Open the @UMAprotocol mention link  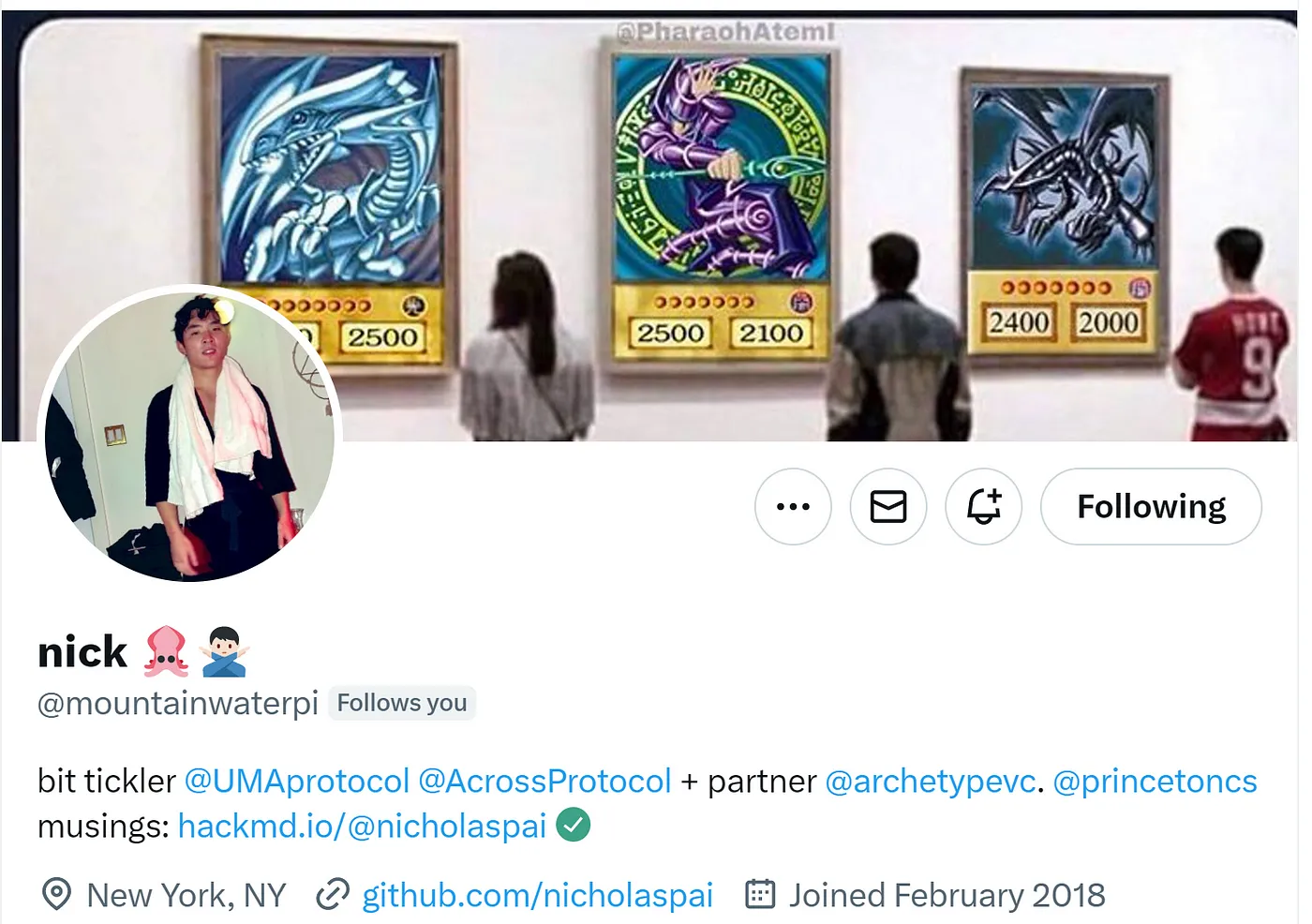(x=297, y=781)
